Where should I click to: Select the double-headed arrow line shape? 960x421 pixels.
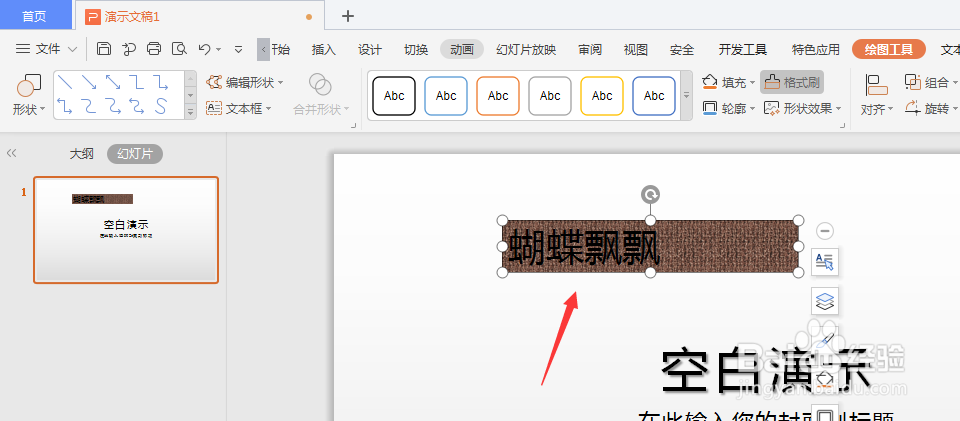113,82
